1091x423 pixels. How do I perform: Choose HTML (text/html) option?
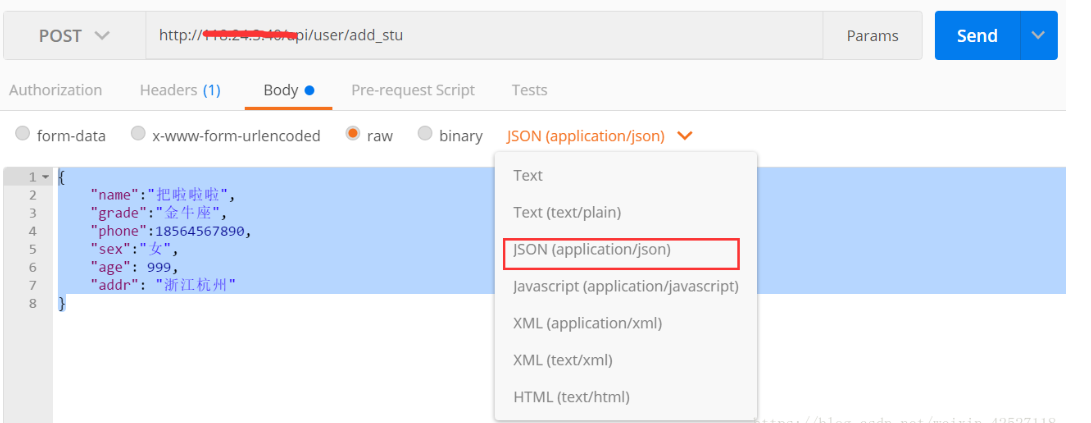[x=571, y=397]
